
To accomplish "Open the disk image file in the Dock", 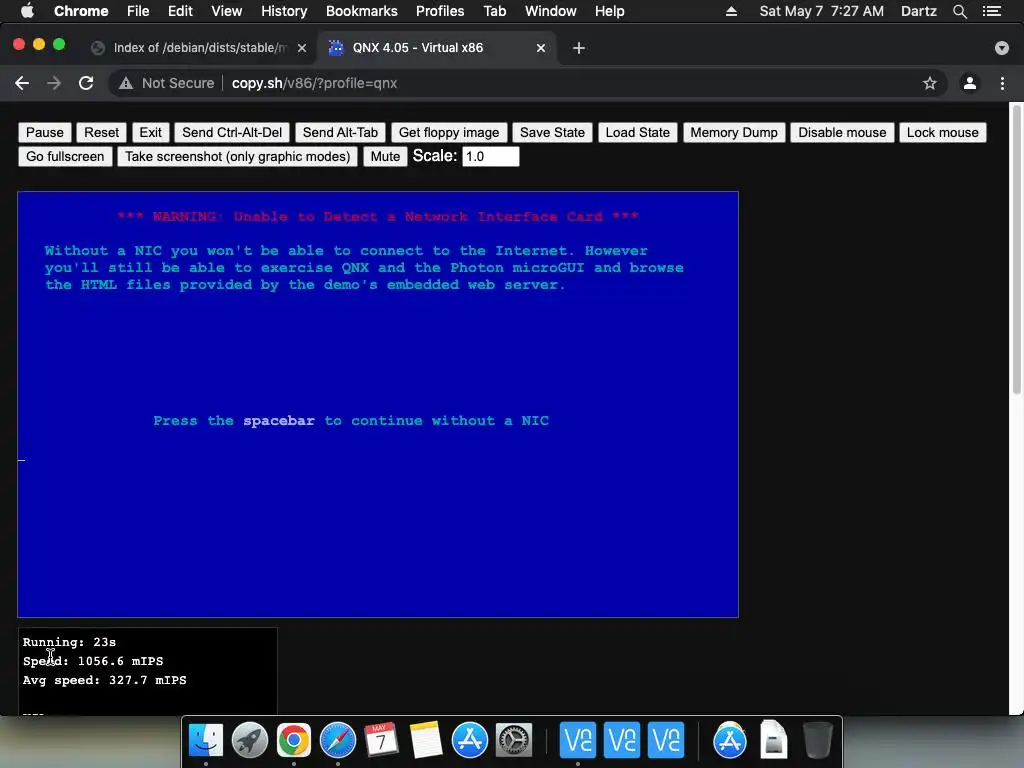I will coord(773,740).
